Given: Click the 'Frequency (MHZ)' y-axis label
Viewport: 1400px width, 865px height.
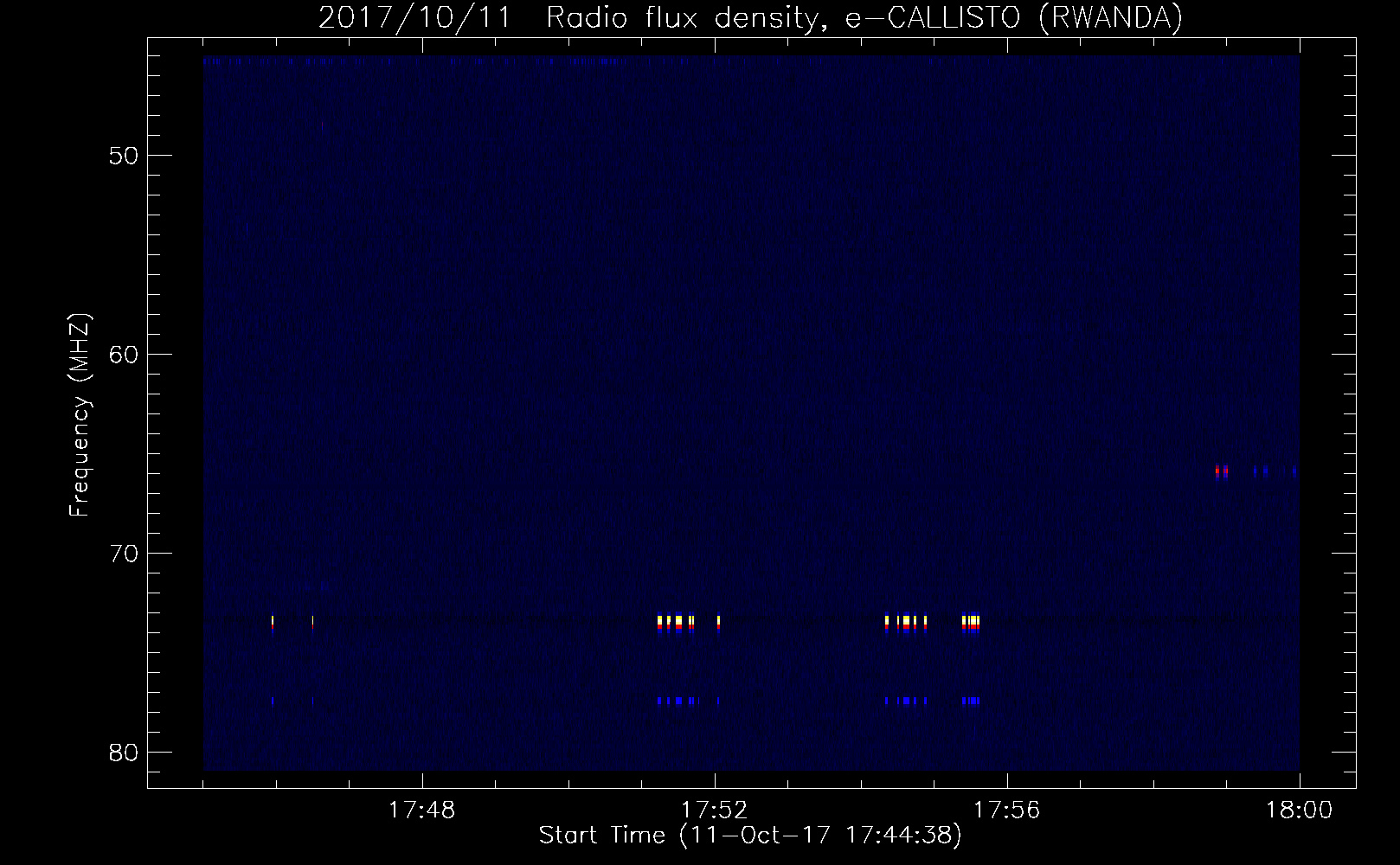Looking at the screenshot, I should (x=80, y=415).
